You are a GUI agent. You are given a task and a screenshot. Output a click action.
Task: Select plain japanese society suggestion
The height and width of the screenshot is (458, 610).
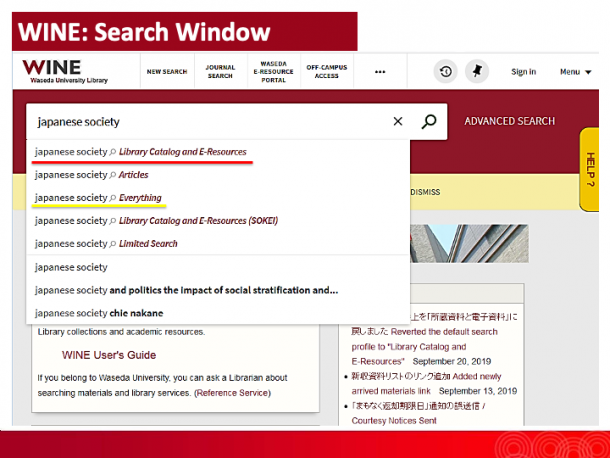[218, 267]
